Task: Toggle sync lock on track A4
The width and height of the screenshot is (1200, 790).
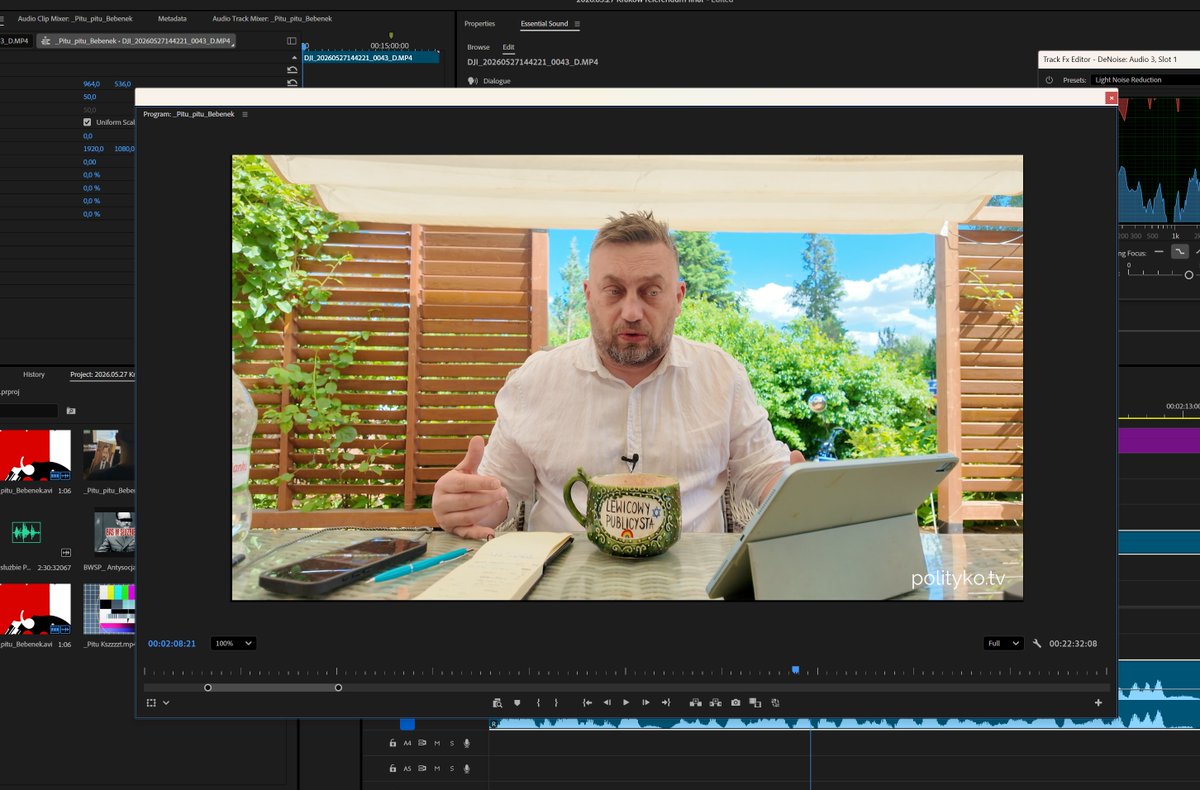Action: (422, 743)
